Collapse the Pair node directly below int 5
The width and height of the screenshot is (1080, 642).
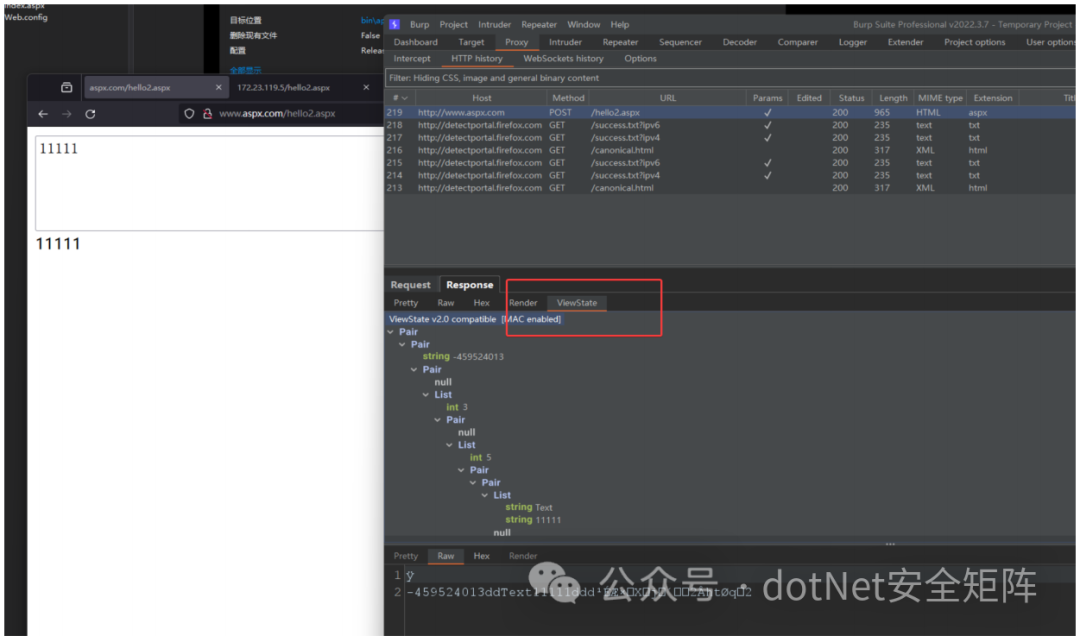point(461,470)
